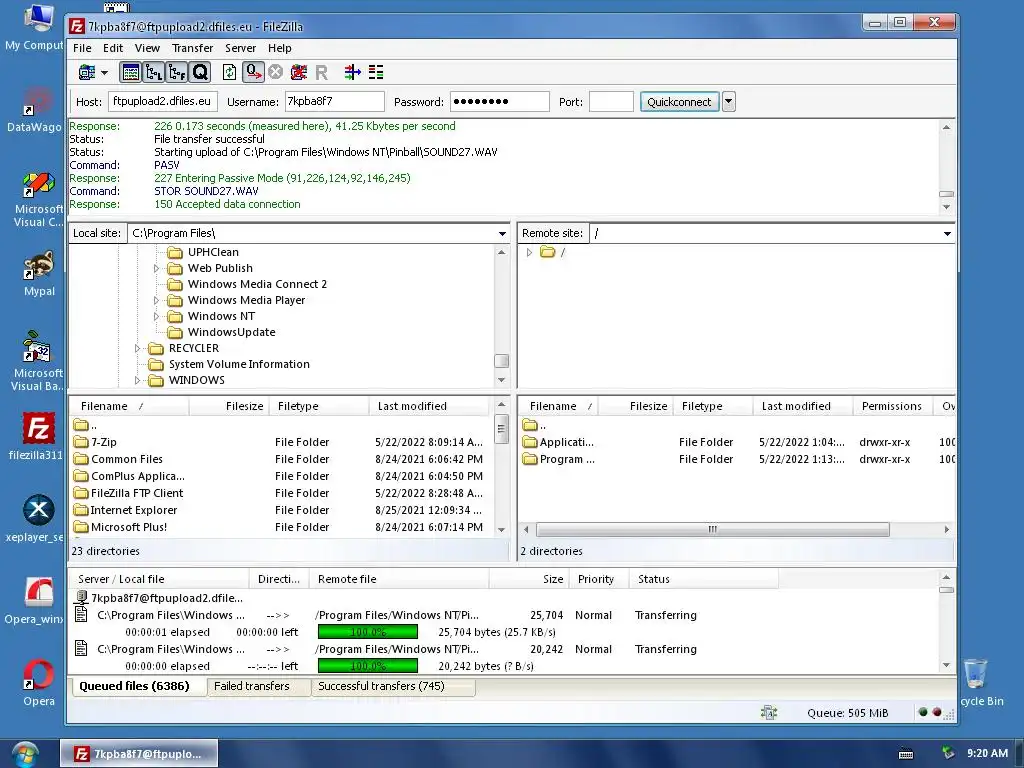Open the directory listing filters dialog
Image resolution: width=1024 pixels, height=768 pixels.
click(x=353, y=72)
